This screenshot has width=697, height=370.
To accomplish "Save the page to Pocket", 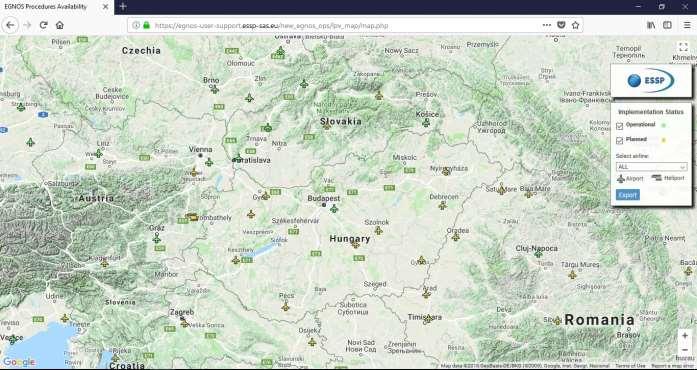I will 561,25.
